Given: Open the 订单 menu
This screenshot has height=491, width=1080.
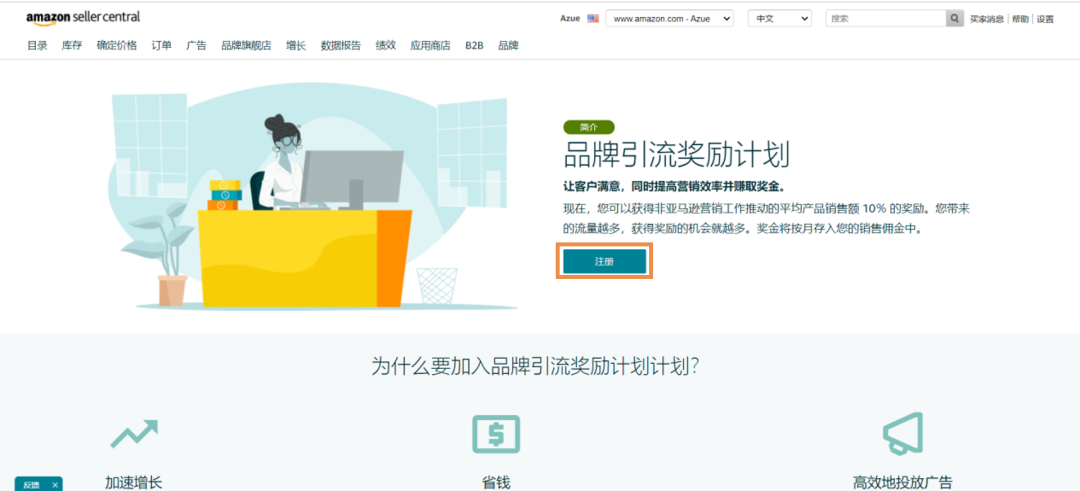Looking at the screenshot, I should point(161,45).
